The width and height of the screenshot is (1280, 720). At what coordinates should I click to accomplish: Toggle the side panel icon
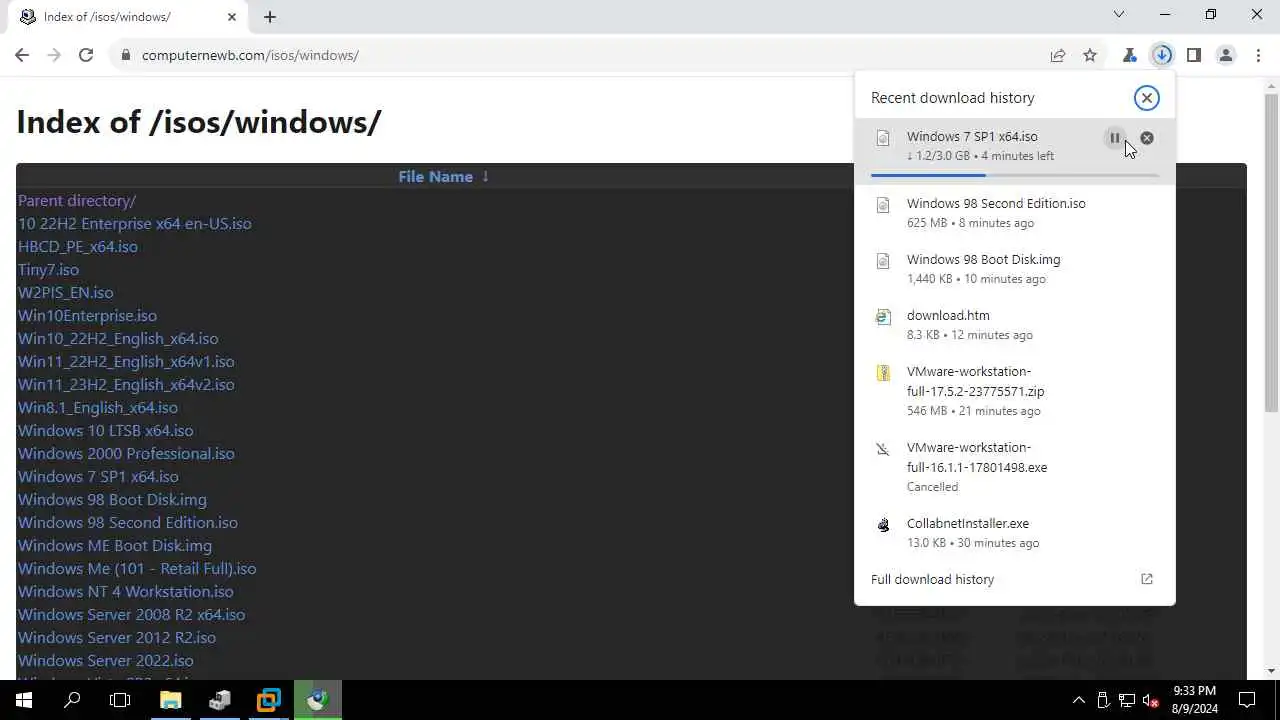tap(1194, 55)
